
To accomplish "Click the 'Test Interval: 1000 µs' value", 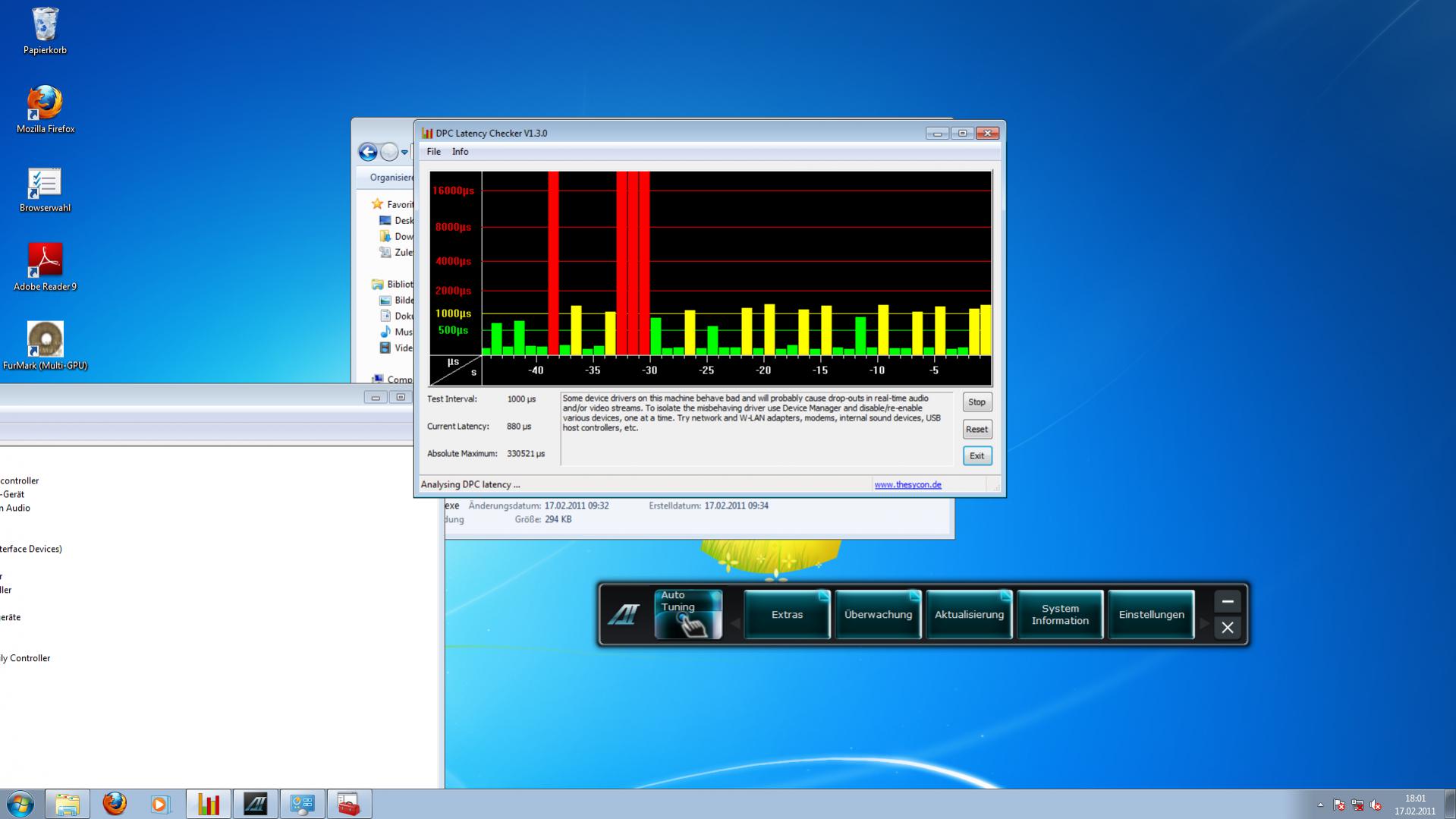I will (521, 399).
